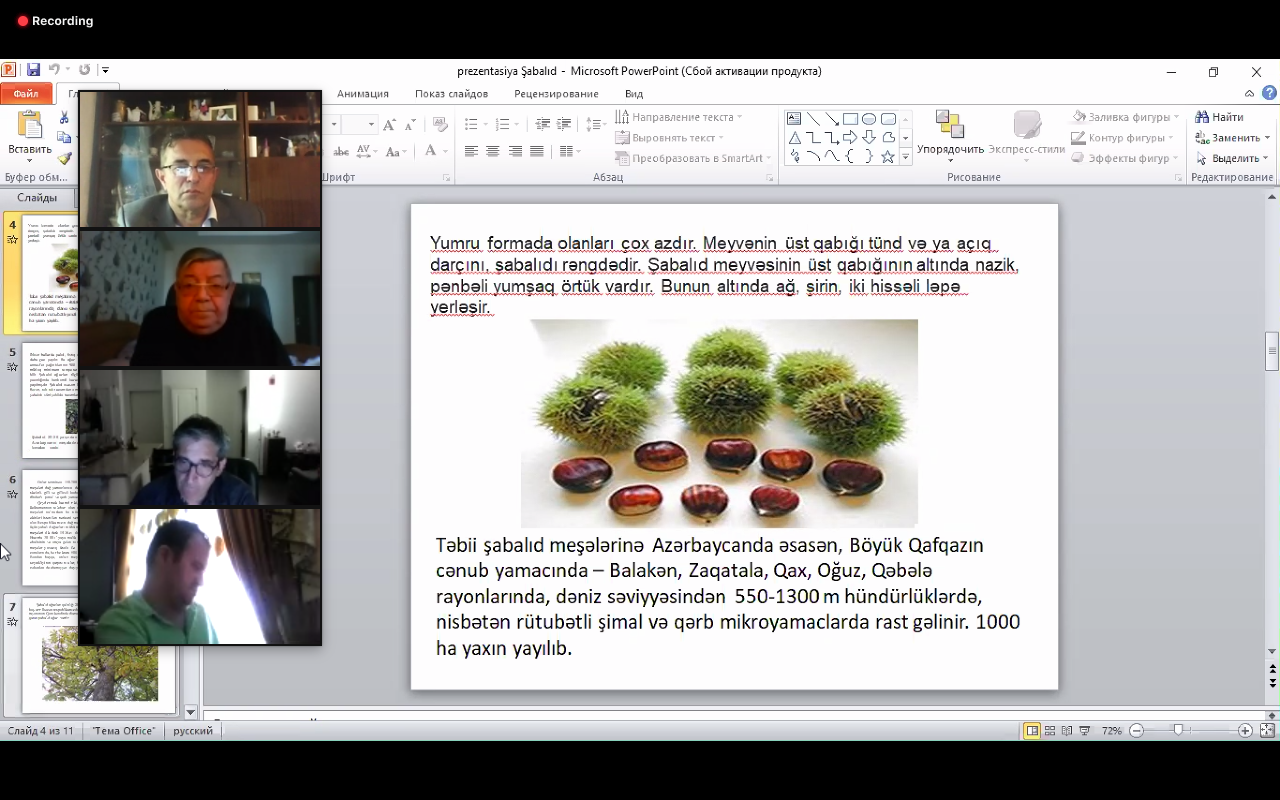Click the Save icon in Quick Access toolbar
Viewport: 1280px width, 800px height.
pyautogui.click(x=33, y=70)
